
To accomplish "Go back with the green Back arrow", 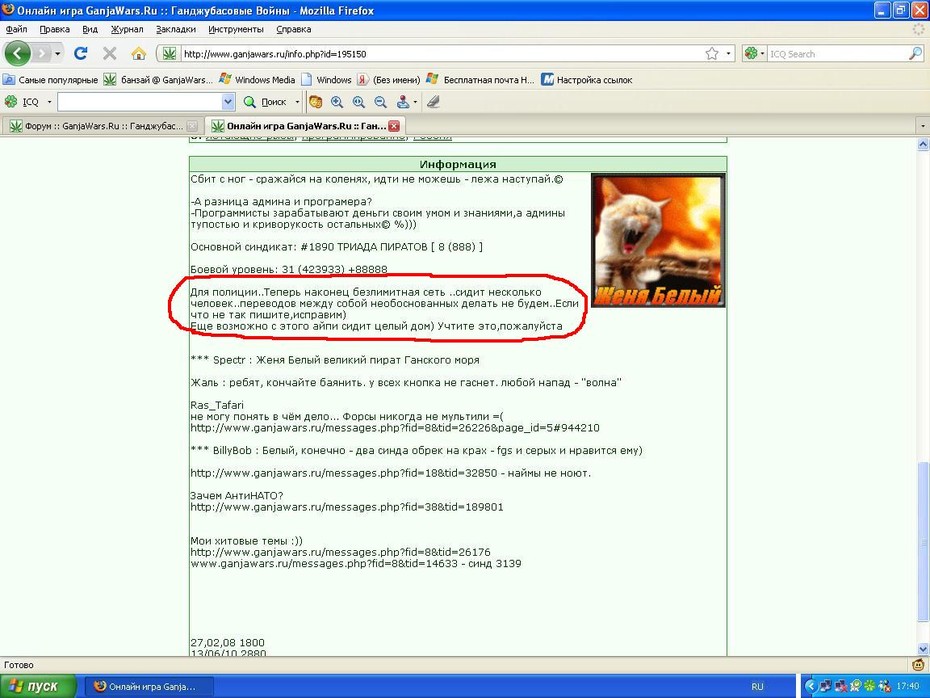I will pyautogui.click(x=17, y=53).
